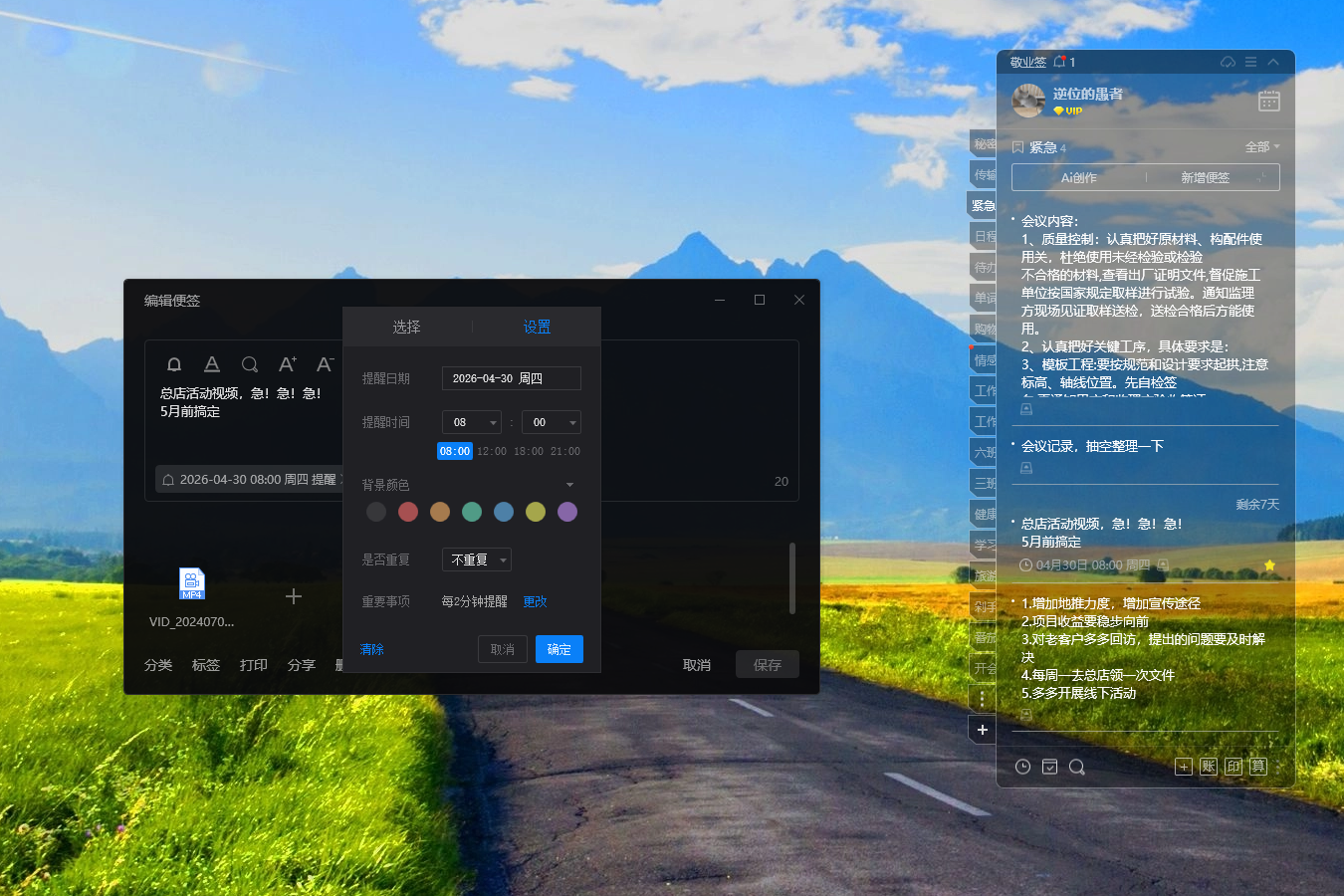Viewport: 1344px width, 896px height.
Task: Click the clock history icon at panel bottom left
Action: click(x=1022, y=767)
